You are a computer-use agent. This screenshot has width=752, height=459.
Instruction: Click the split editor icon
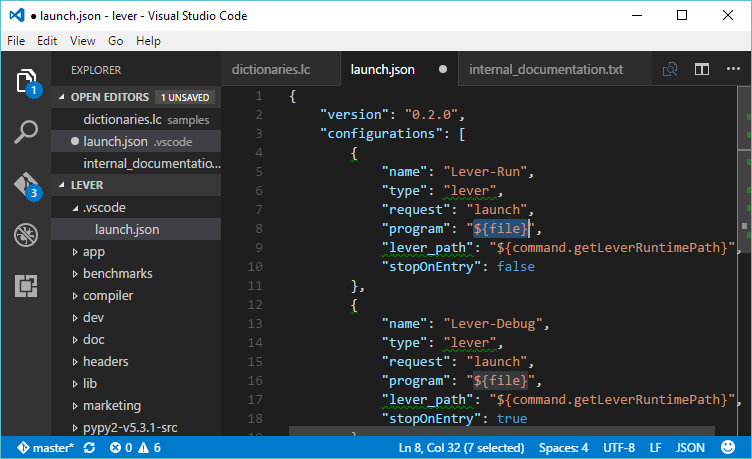702,70
